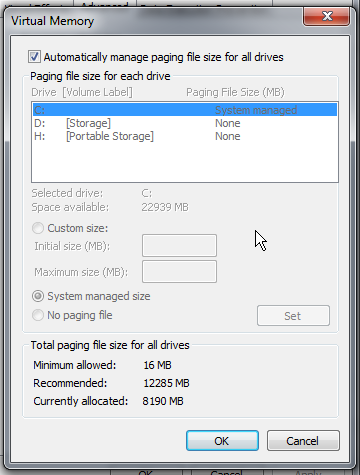This screenshot has width=360, height=475.
Task: Click Cancel in Virtual Memory dialog
Action: [x=303, y=441]
